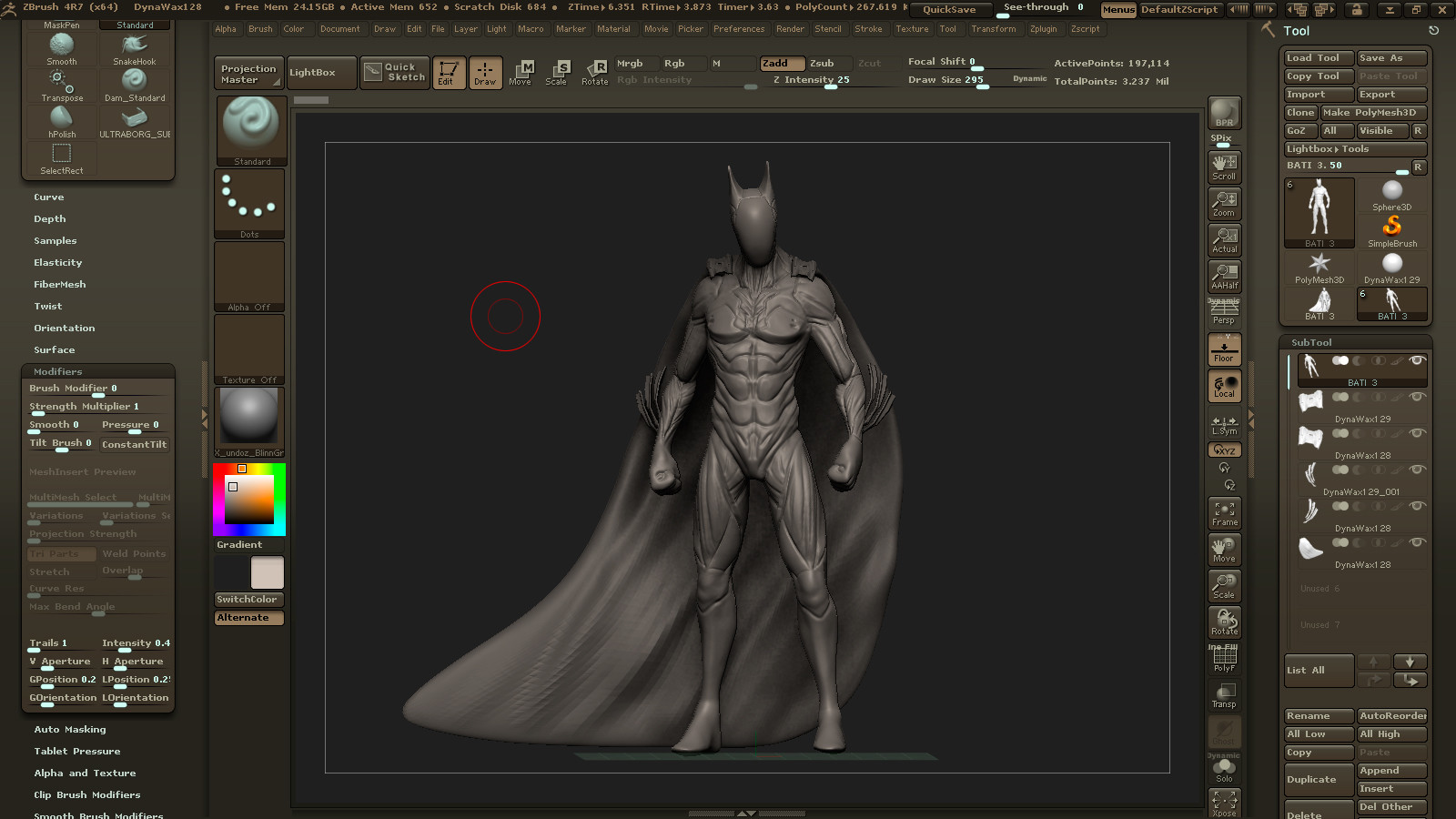
Task: Click the Frame view icon
Action: pos(1224,513)
